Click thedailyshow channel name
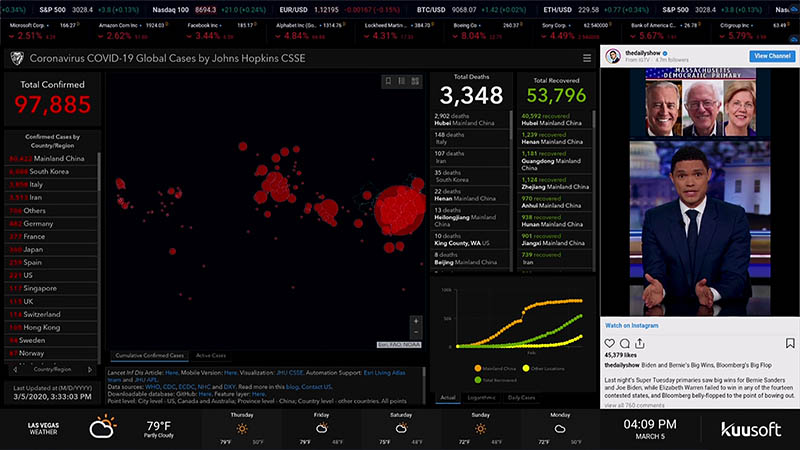800x450 pixels. coord(643,53)
